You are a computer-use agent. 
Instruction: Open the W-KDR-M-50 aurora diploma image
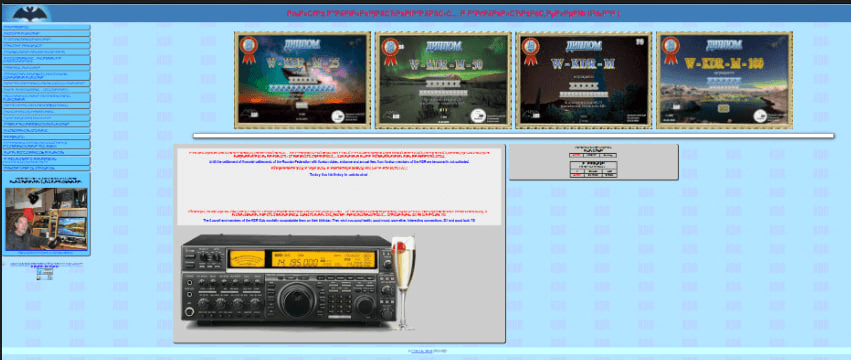pos(443,80)
